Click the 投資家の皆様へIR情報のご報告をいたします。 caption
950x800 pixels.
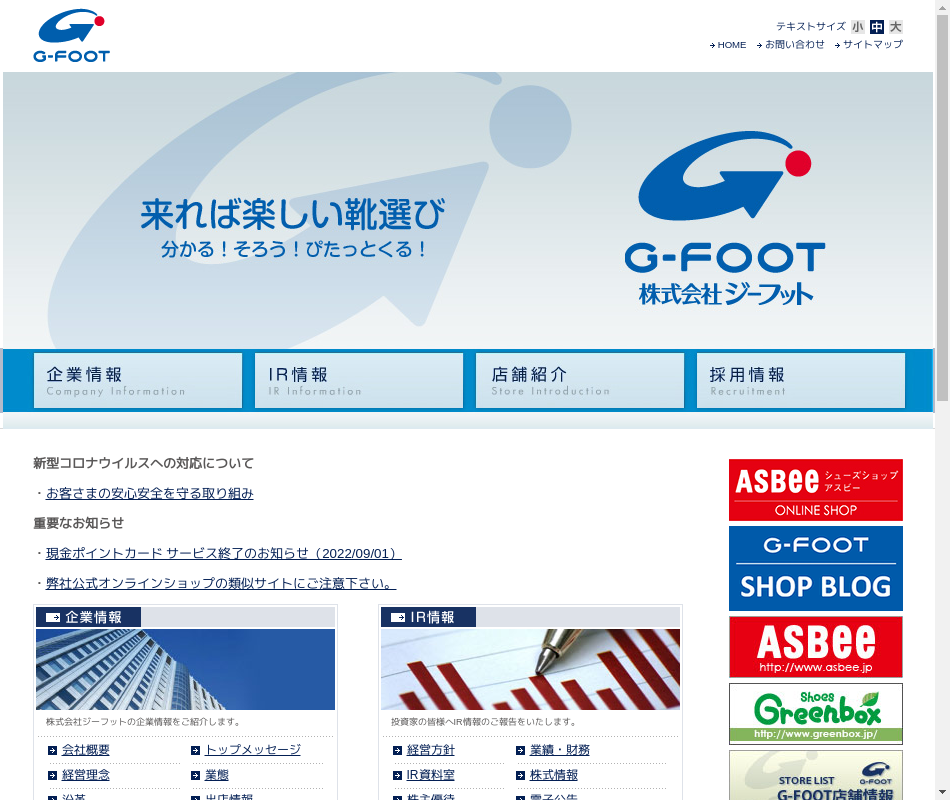pyautogui.click(x=486, y=722)
